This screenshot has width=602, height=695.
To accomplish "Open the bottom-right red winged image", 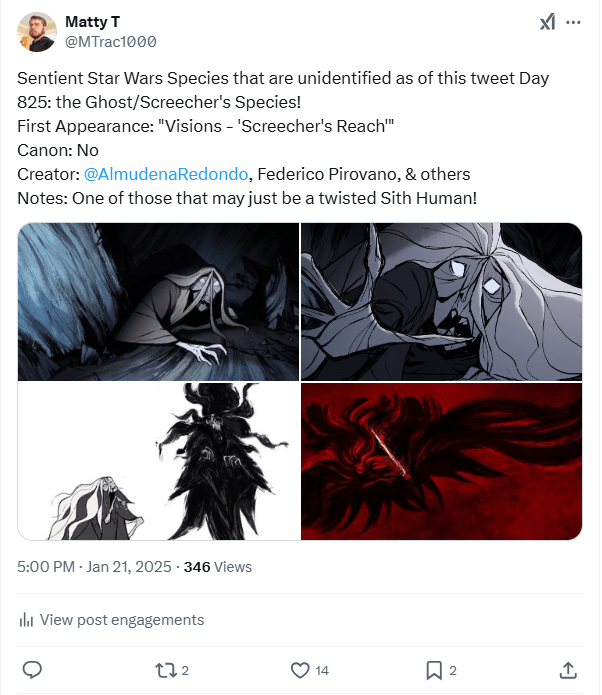I will (441, 461).
